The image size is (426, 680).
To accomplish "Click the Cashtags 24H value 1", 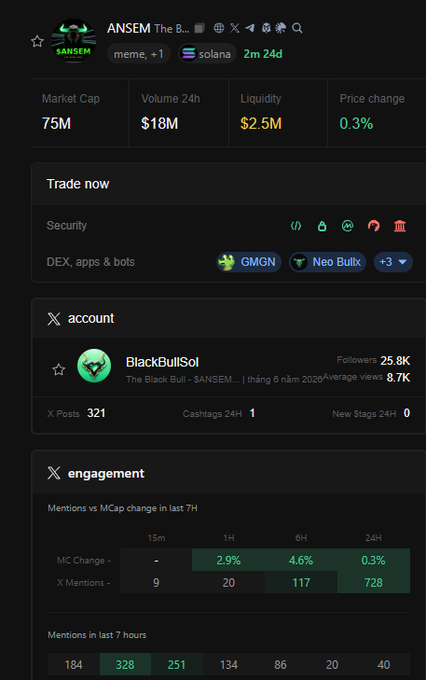I will pos(252,413).
